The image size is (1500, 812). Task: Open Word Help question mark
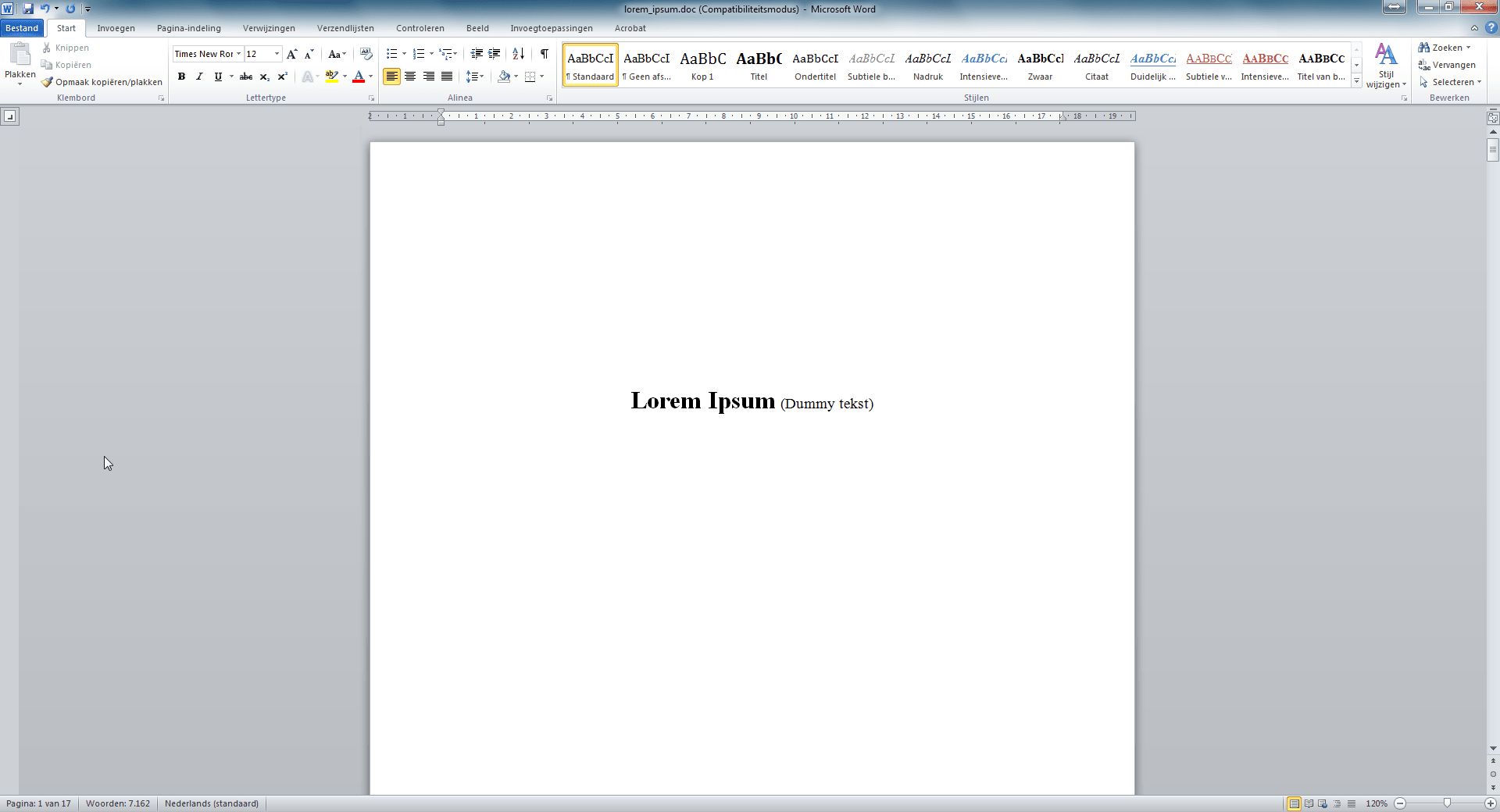click(x=1491, y=28)
